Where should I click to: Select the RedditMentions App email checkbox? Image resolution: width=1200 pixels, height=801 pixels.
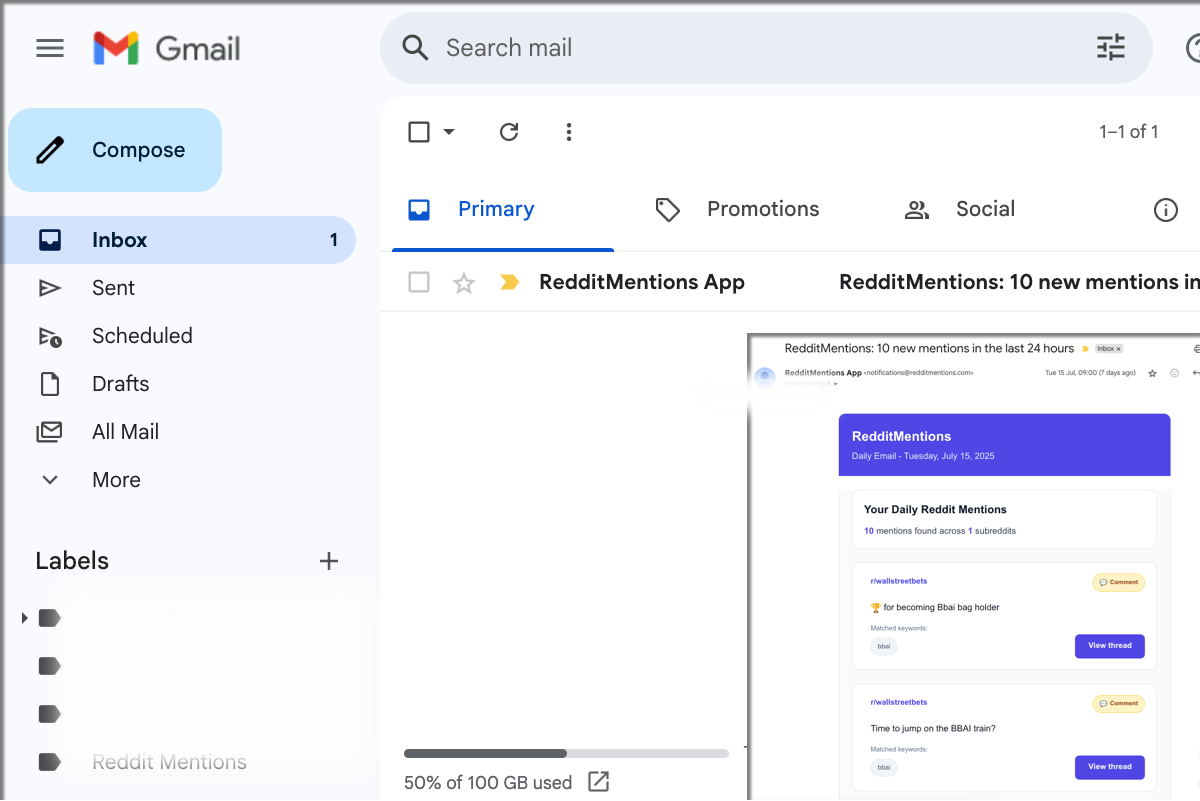click(419, 282)
